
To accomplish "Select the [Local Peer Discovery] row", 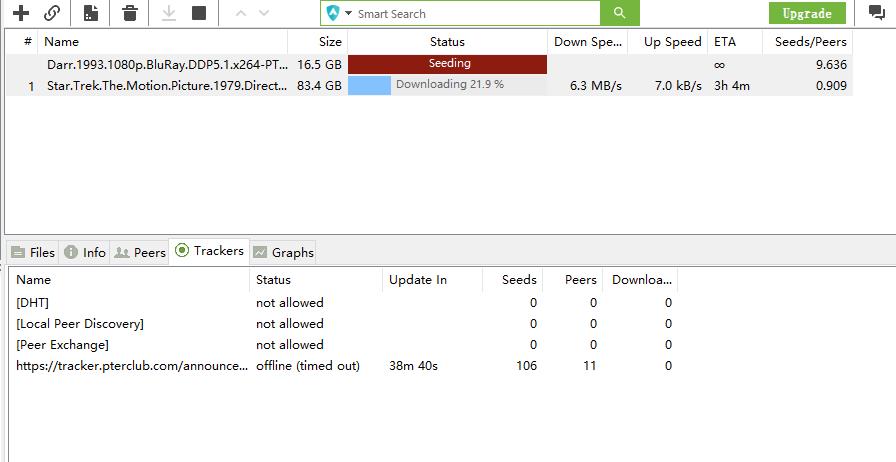I will [344, 324].
